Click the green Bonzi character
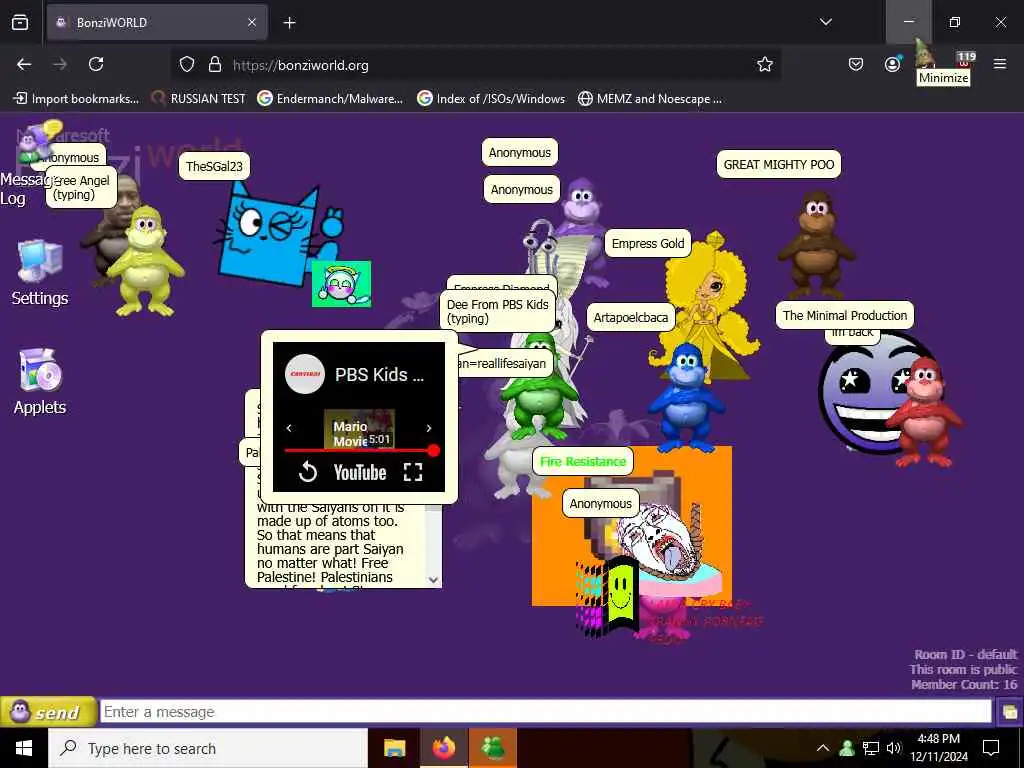1024x768 pixels. [539, 387]
